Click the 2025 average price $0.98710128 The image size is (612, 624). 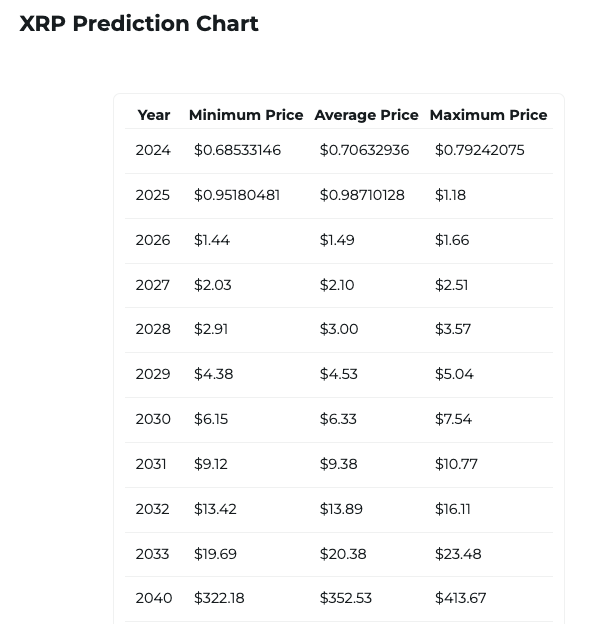[362, 195]
